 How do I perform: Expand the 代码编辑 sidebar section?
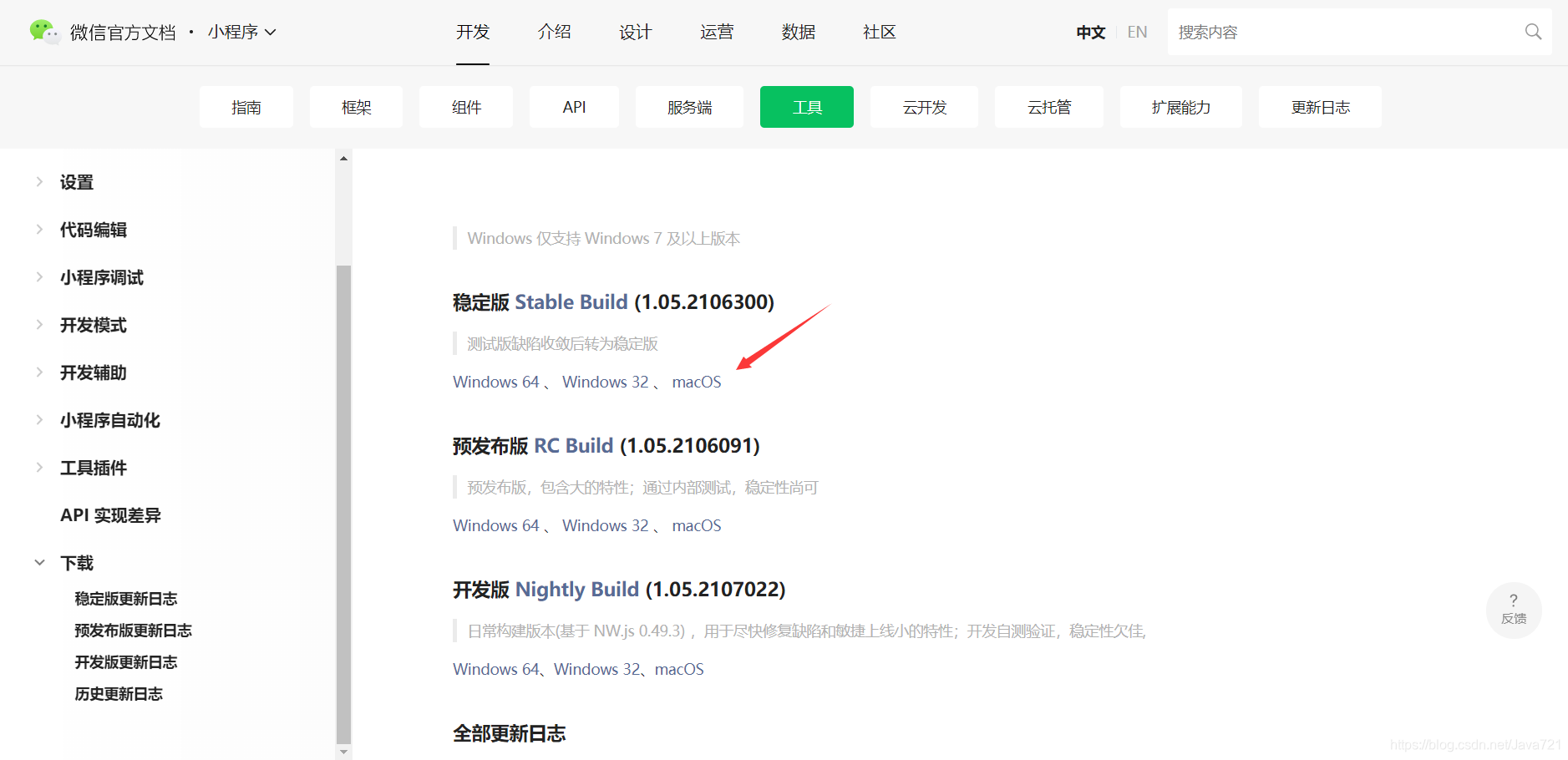pyautogui.click(x=39, y=230)
